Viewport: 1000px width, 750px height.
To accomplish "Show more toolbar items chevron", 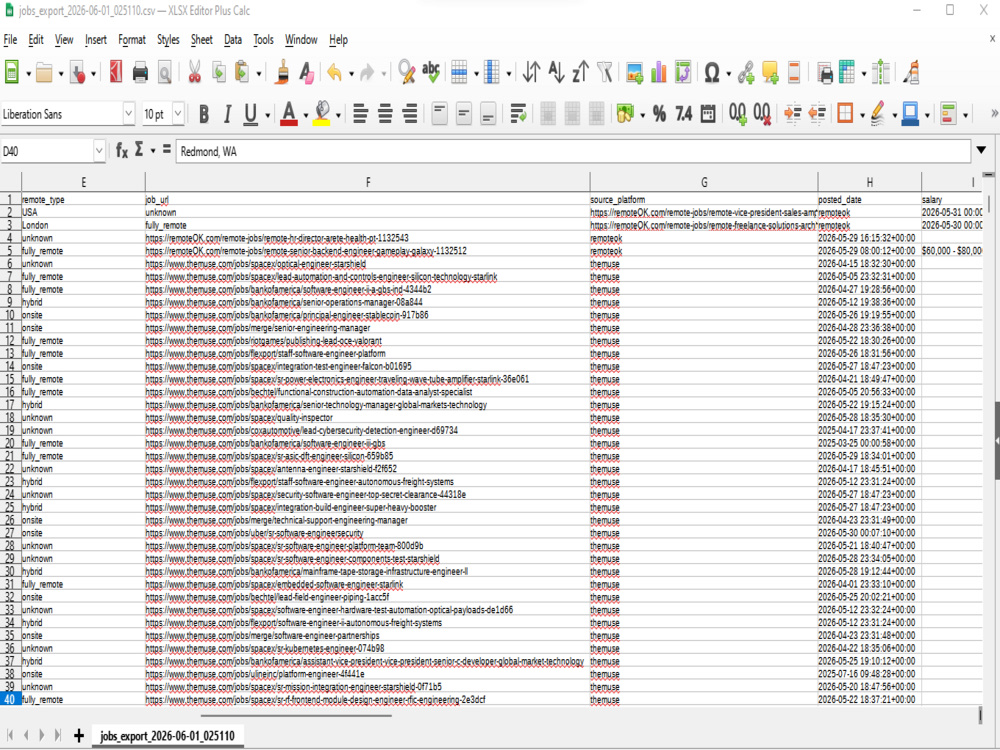I will coord(994,114).
